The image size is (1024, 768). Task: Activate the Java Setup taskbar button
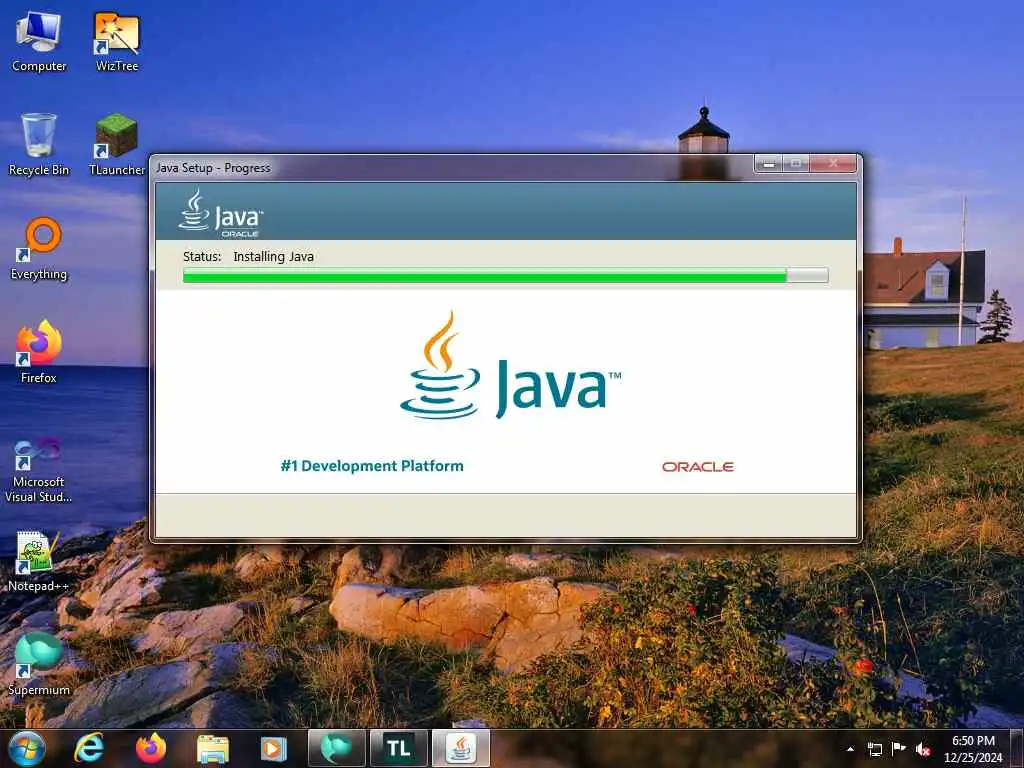click(461, 748)
